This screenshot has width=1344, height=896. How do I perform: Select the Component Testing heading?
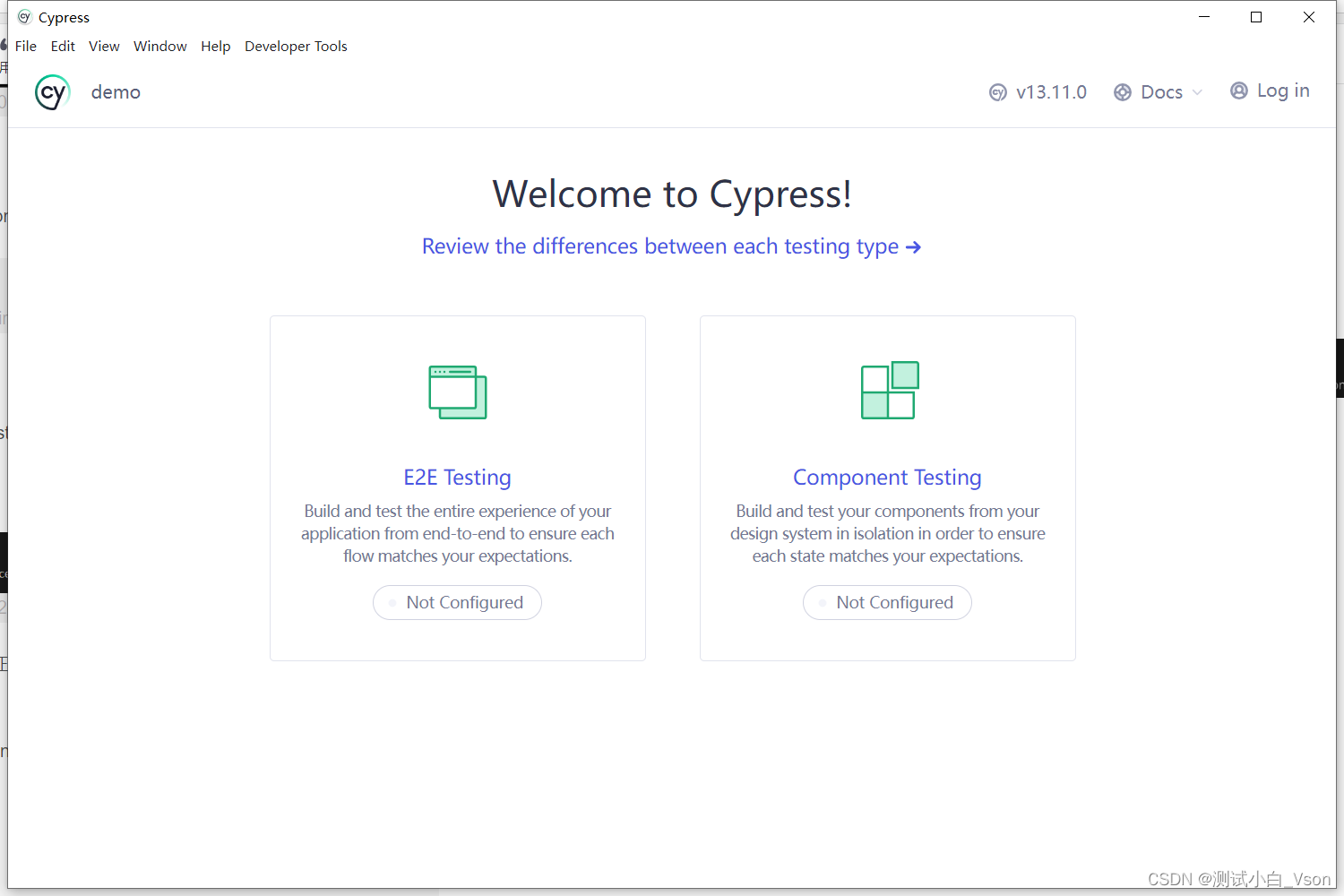coord(887,478)
